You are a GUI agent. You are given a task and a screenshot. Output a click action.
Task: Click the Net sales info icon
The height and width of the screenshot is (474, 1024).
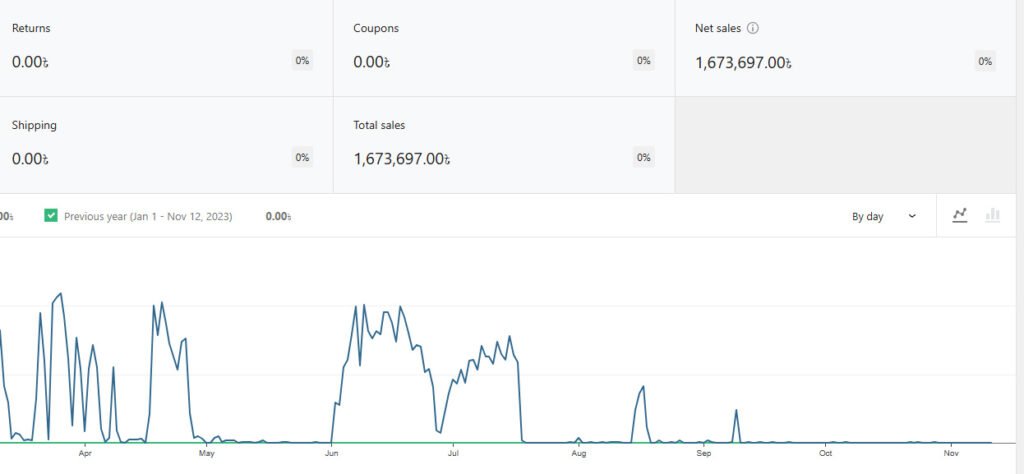point(753,28)
